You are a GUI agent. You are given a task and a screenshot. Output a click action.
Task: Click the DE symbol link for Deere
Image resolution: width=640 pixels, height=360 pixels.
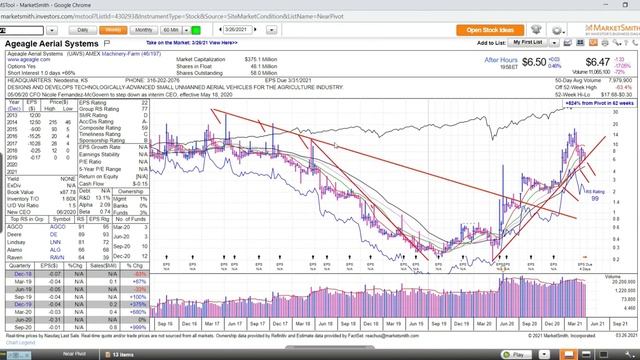[x=53, y=234]
